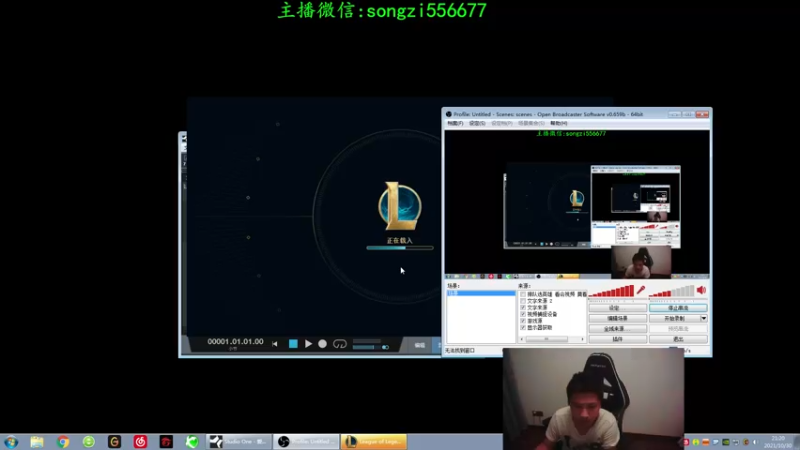Adjust the Studio One transport volume slider

371,347
